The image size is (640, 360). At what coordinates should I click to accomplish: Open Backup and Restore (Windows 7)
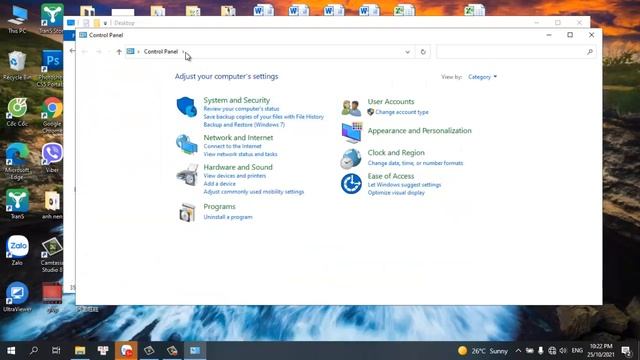(x=244, y=124)
